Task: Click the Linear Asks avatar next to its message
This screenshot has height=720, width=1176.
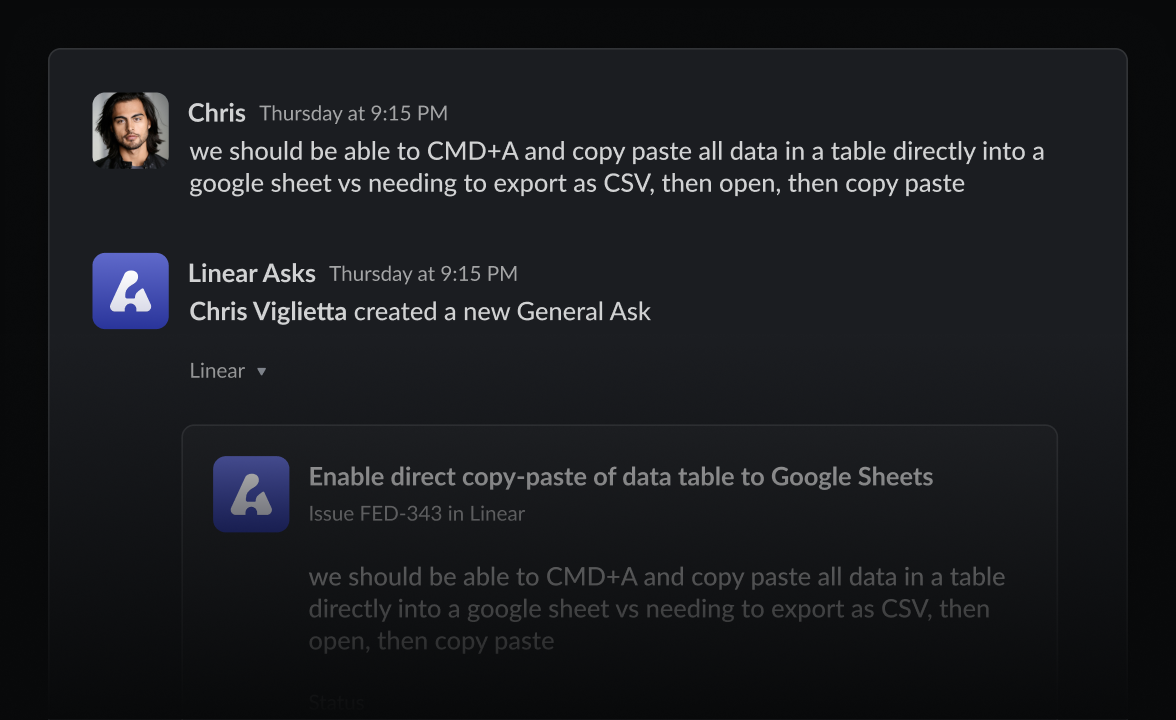Action: 130,291
